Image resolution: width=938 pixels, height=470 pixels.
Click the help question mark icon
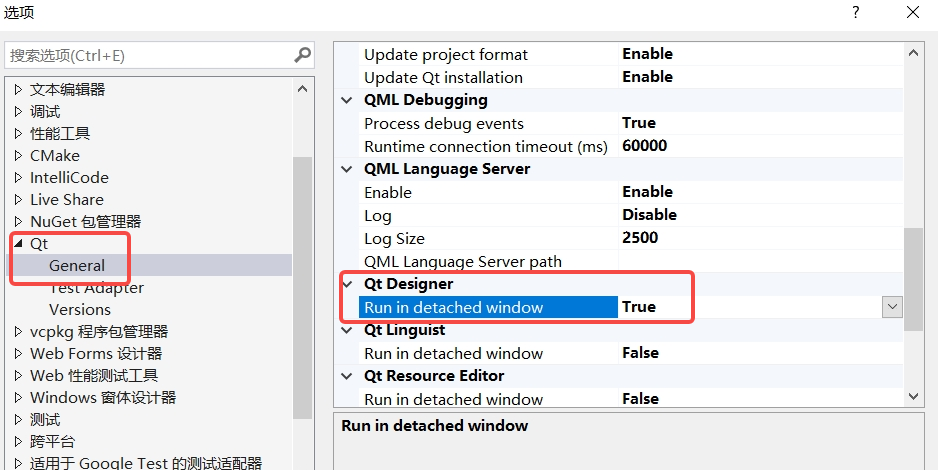(856, 12)
